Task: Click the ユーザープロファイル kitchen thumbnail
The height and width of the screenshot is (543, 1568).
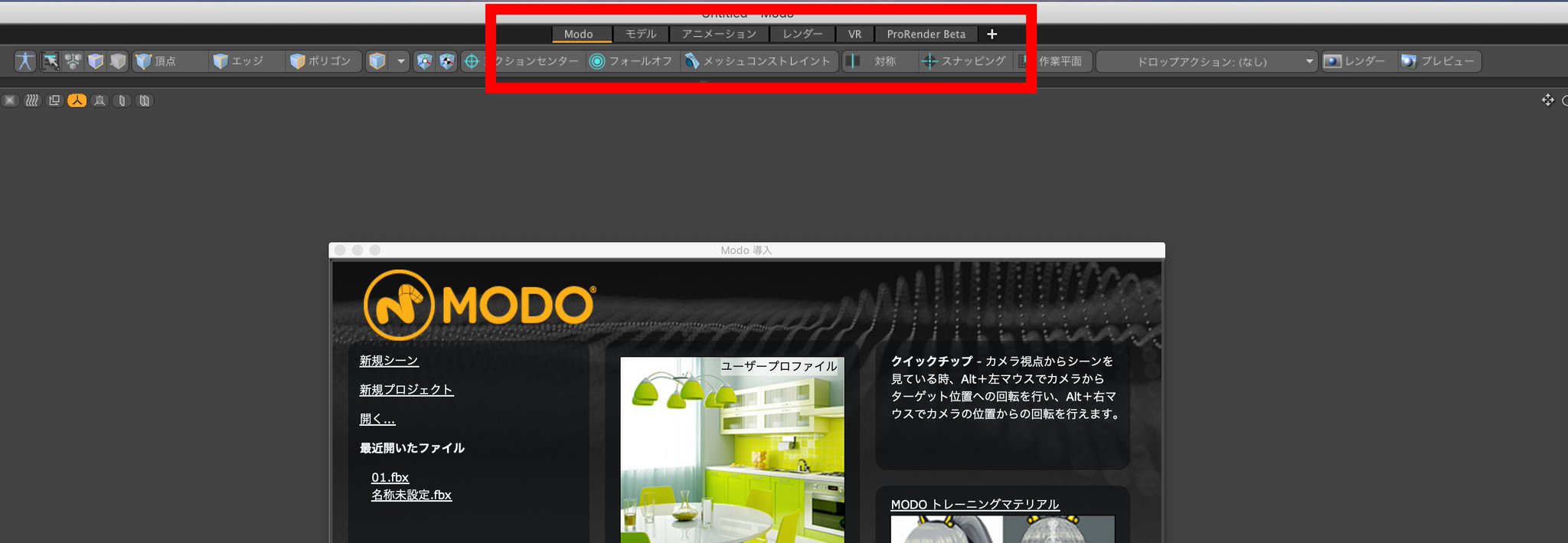Action: (732, 450)
